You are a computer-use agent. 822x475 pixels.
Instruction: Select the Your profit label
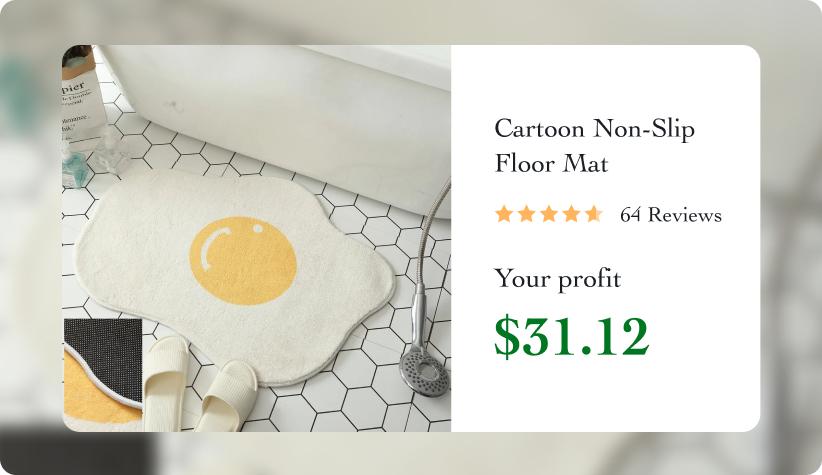click(x=558, y=278)
